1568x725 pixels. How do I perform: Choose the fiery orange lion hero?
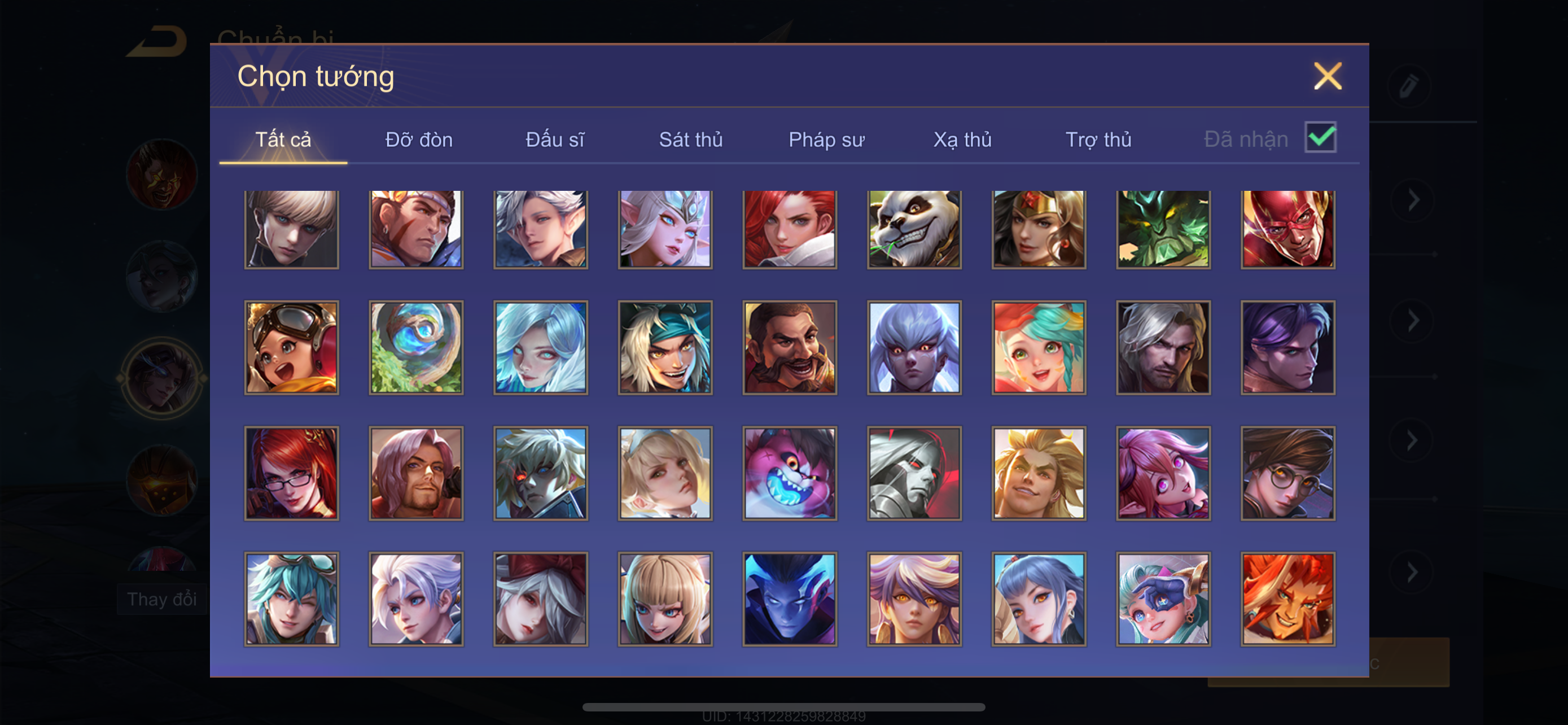click(x=1288, y=599)
